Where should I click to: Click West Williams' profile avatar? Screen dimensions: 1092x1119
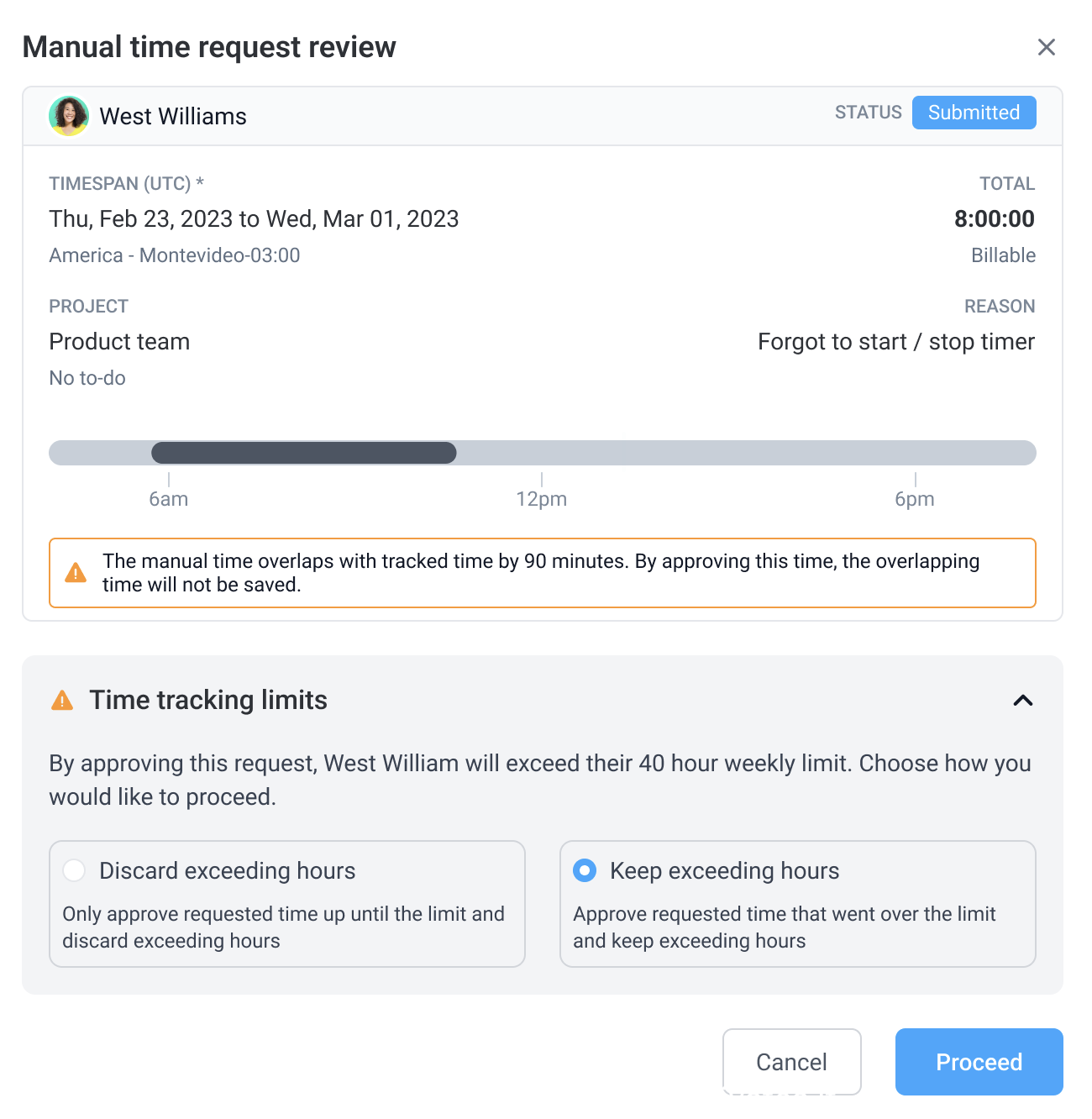(x=69, y=116)
